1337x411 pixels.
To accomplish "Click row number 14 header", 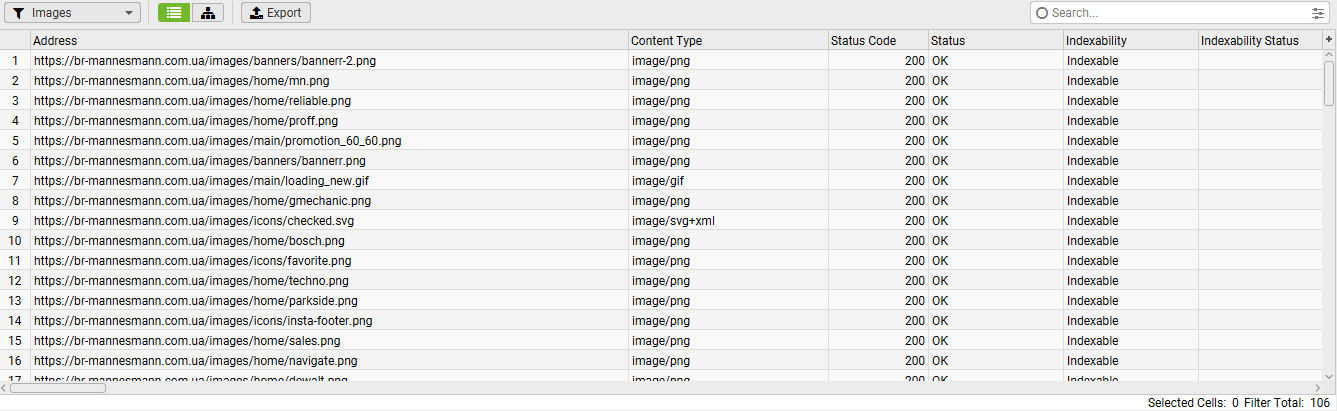I will [15, 321].
